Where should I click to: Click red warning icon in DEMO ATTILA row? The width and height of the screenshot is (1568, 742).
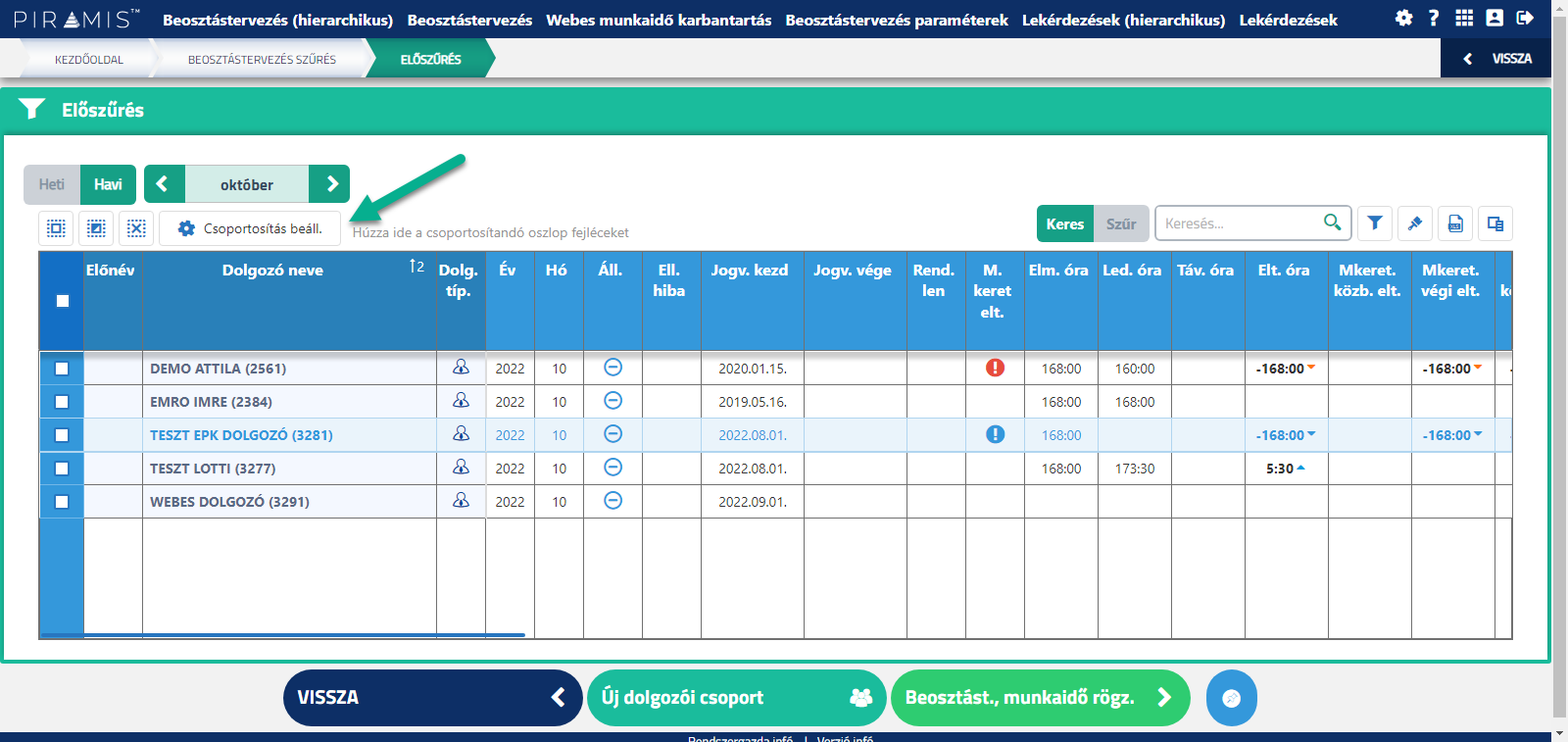[x=995, y=368]
